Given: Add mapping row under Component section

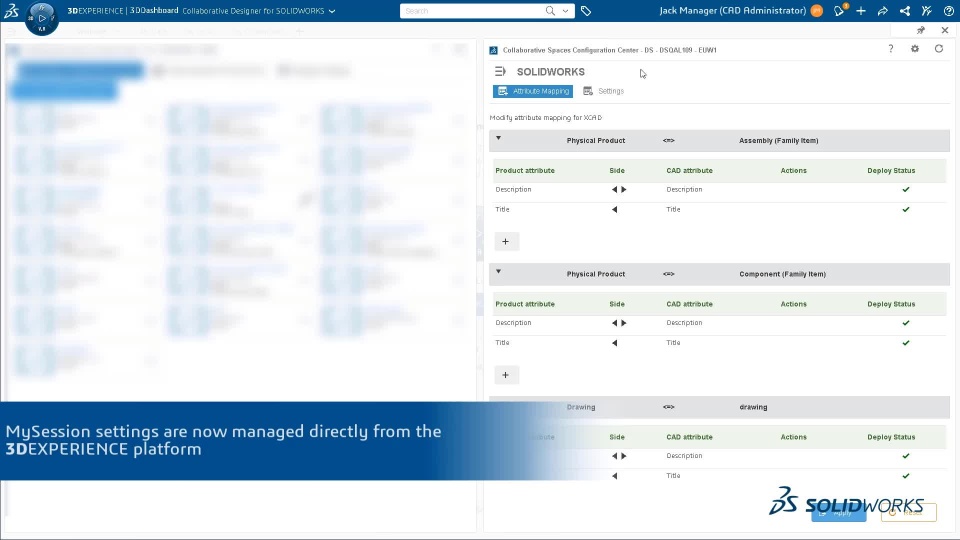Looking at the screenshot, I should click(506, 375).
